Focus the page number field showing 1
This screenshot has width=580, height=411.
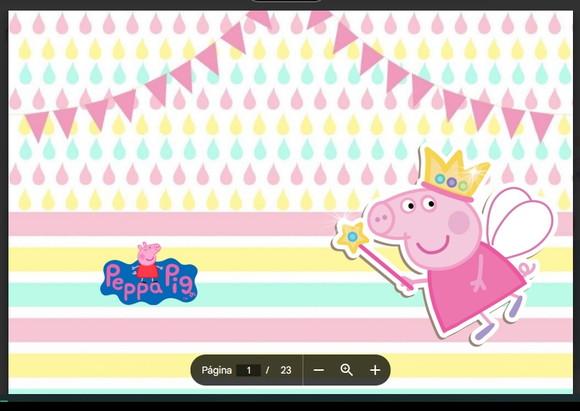pos(249,370)
